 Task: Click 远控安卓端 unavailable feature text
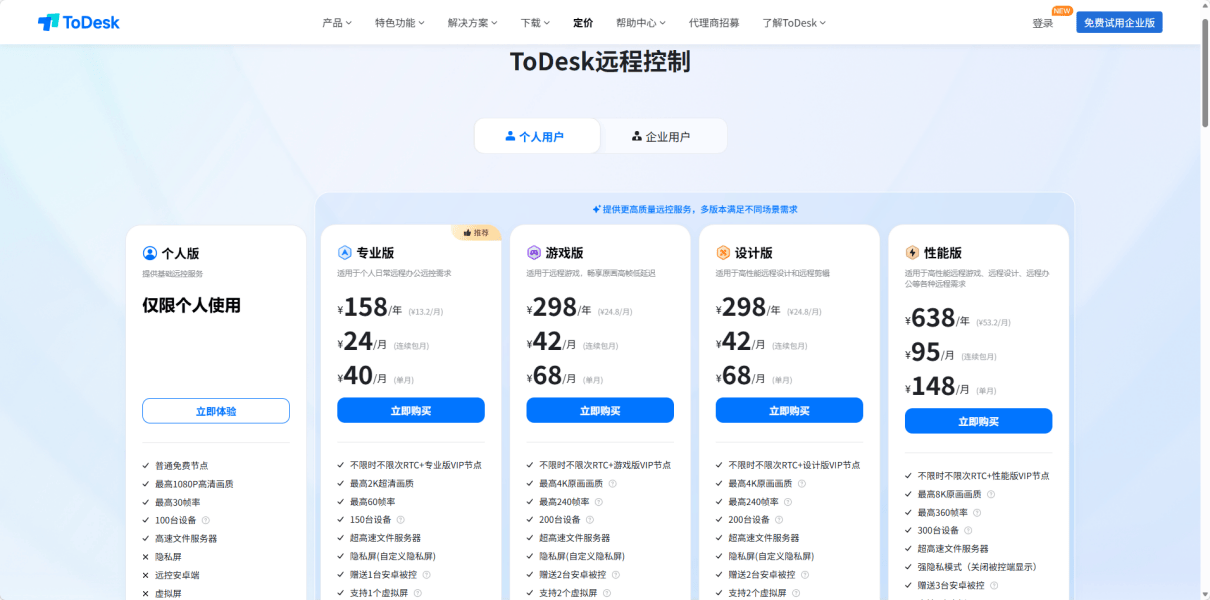(x=177, y=575)
